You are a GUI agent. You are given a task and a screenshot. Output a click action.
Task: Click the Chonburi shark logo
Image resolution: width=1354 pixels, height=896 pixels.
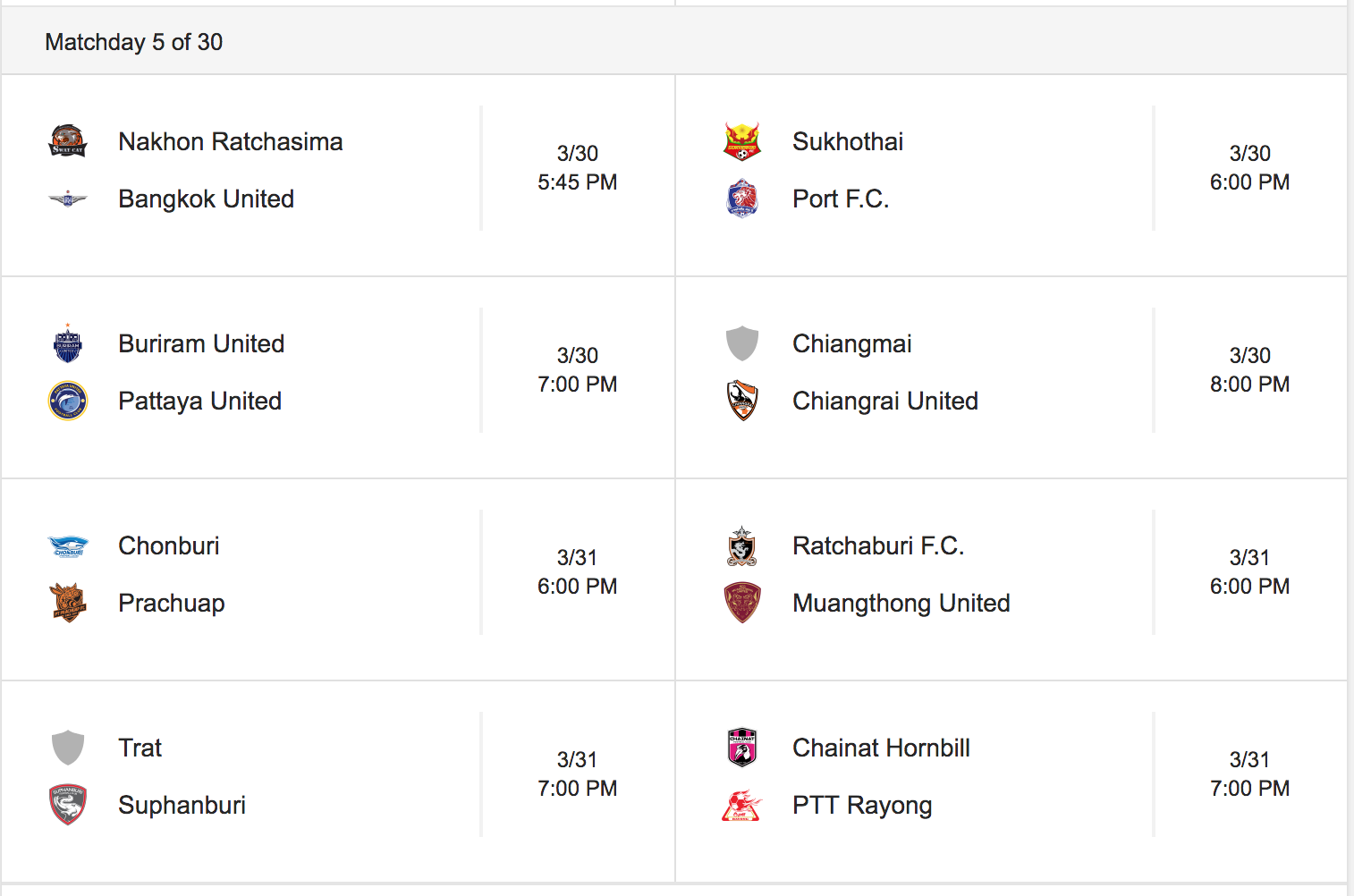click(x=68, y=545)
